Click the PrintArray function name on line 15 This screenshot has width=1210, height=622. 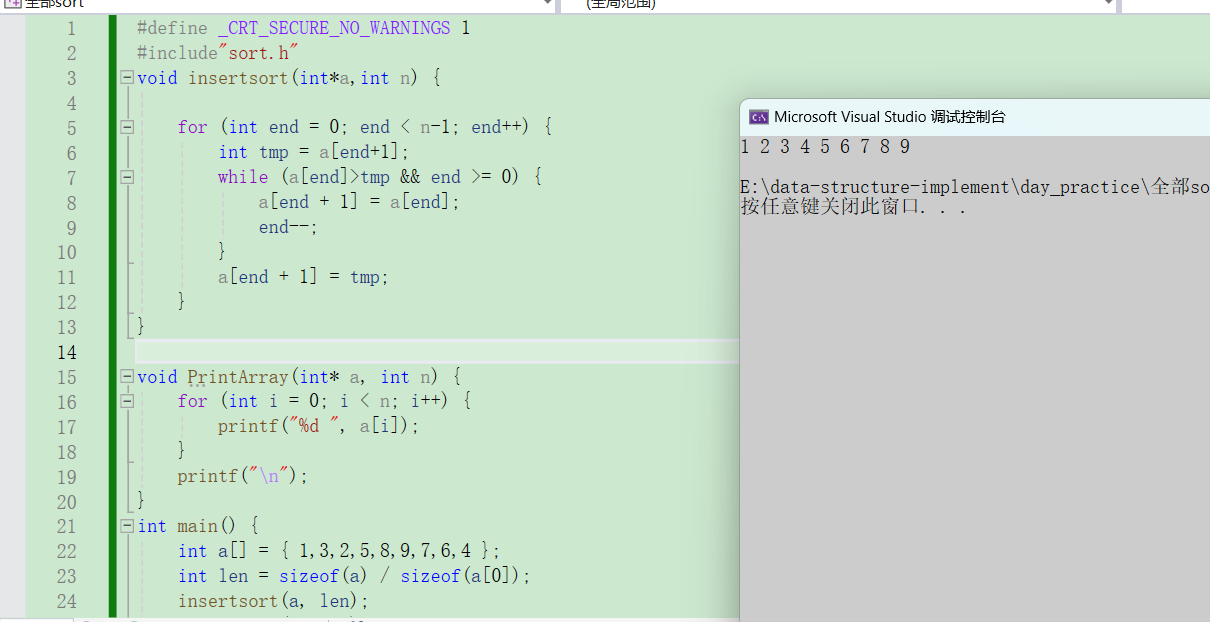pyautogui.click(x=238, y=377)
